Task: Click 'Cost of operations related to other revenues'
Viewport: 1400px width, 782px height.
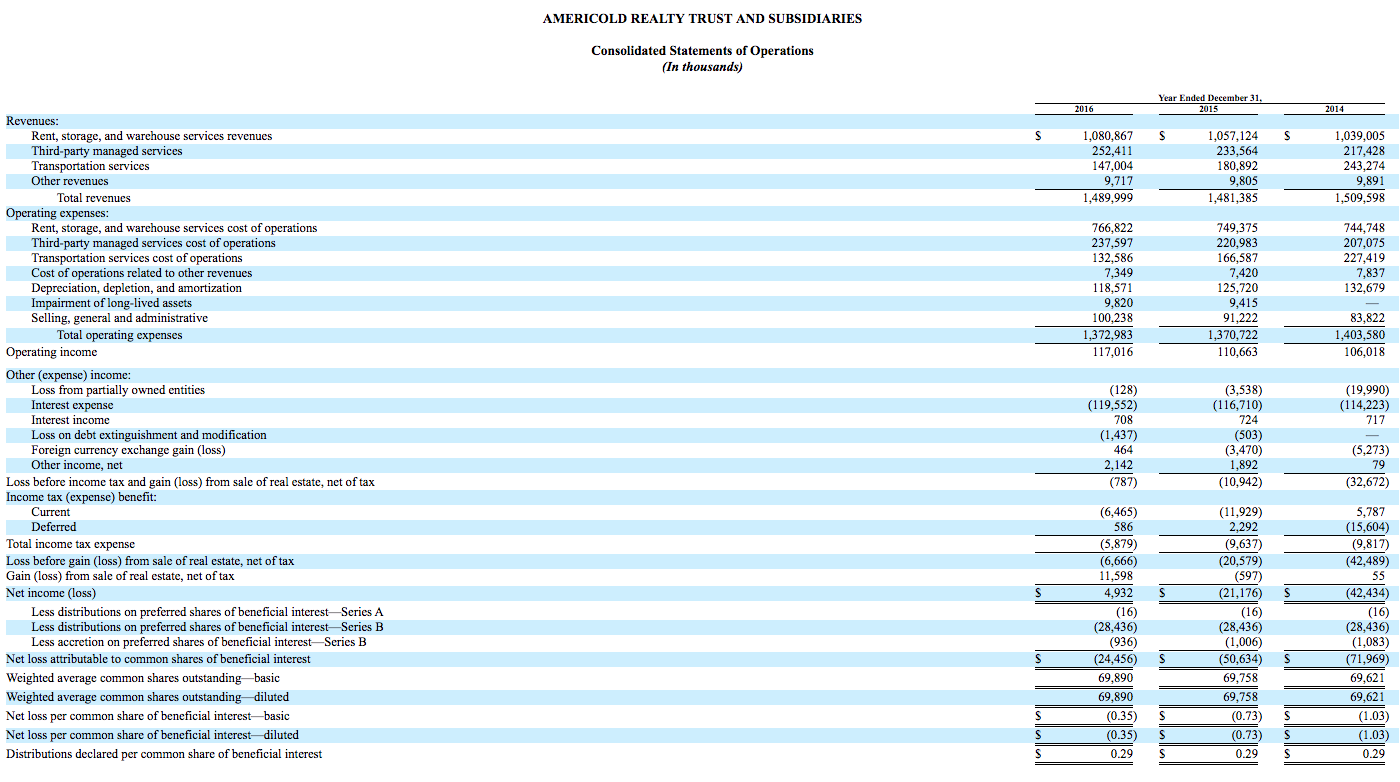Action: [x=142, y=273]
